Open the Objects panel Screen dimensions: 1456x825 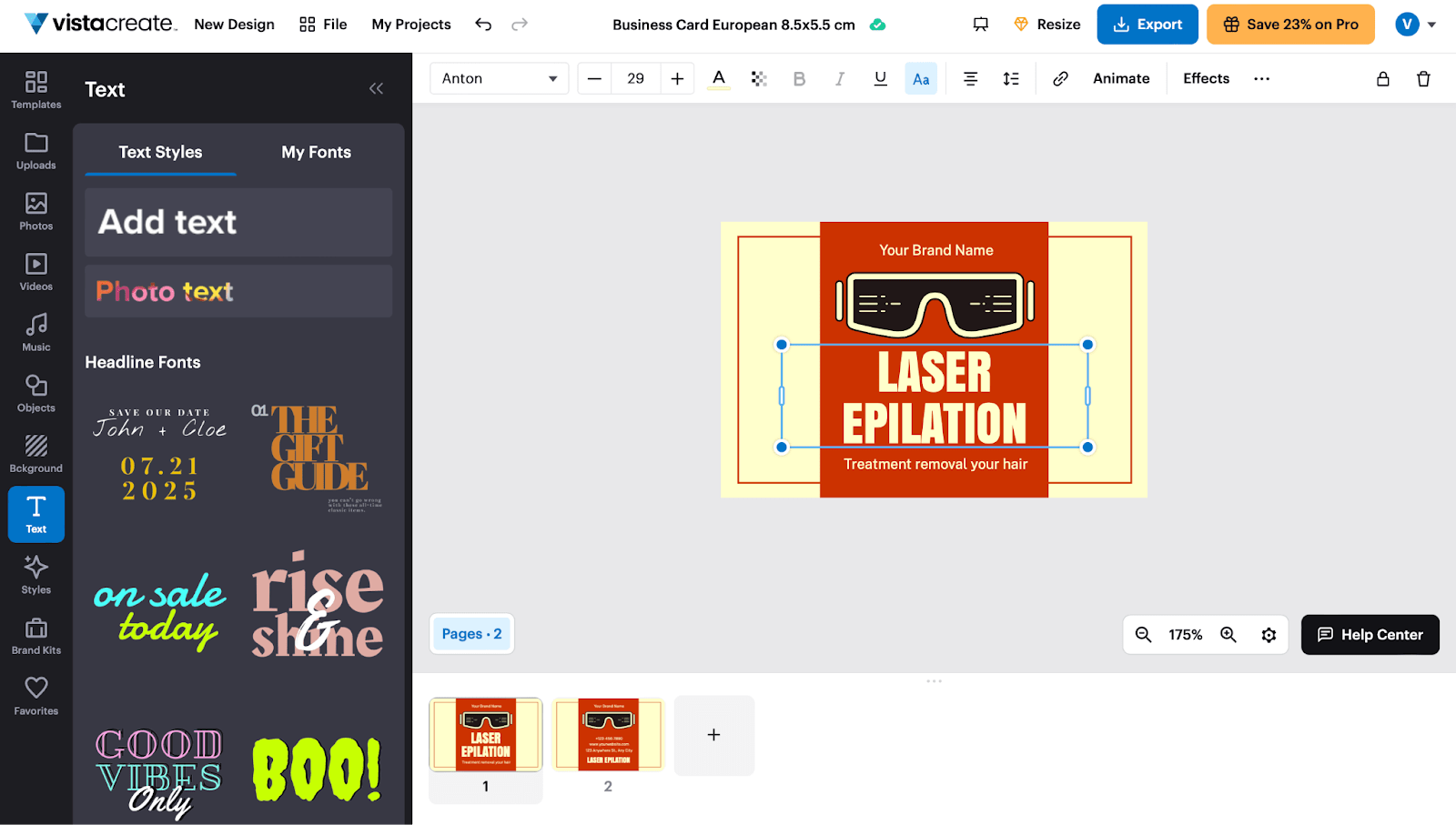(x=35, y=393)
